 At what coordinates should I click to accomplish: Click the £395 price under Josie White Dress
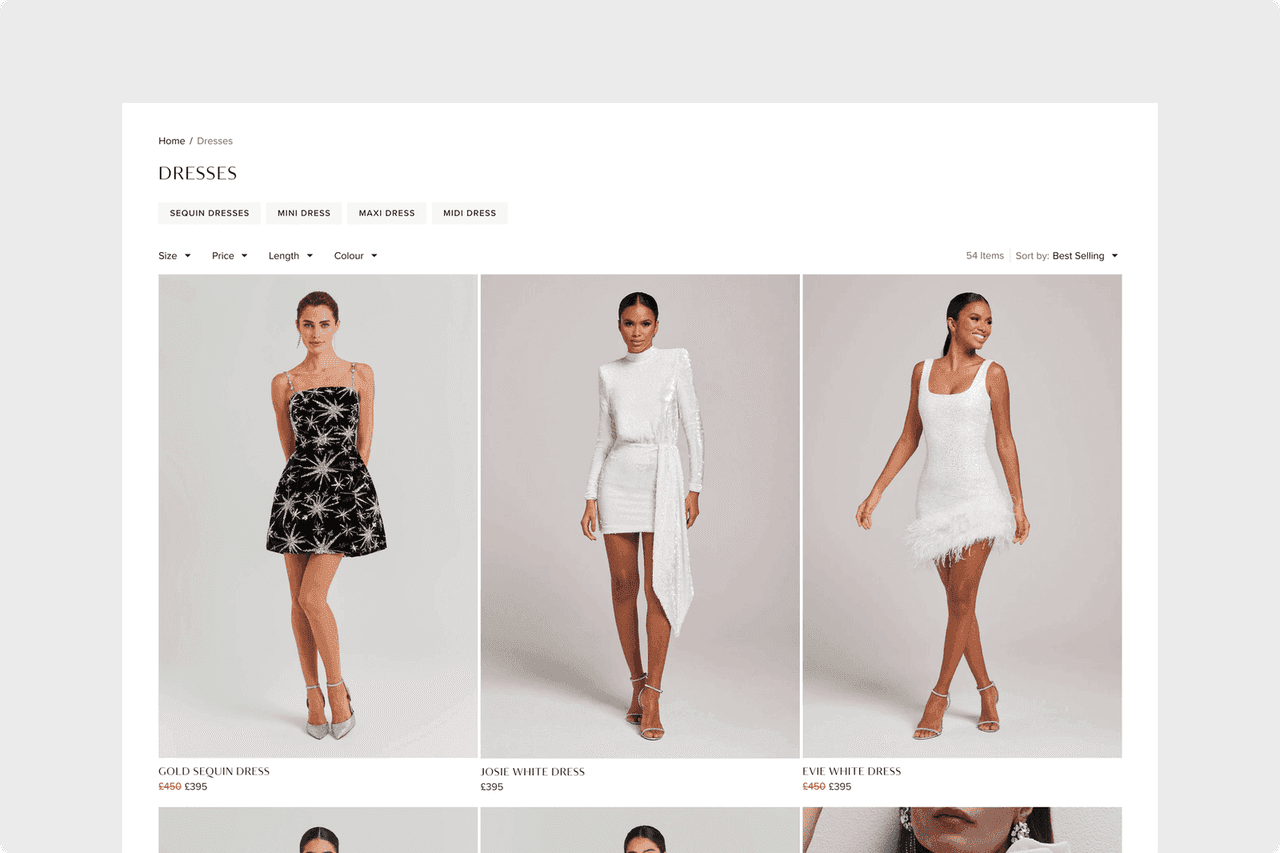pyautogui.click(x=492, y=787)
